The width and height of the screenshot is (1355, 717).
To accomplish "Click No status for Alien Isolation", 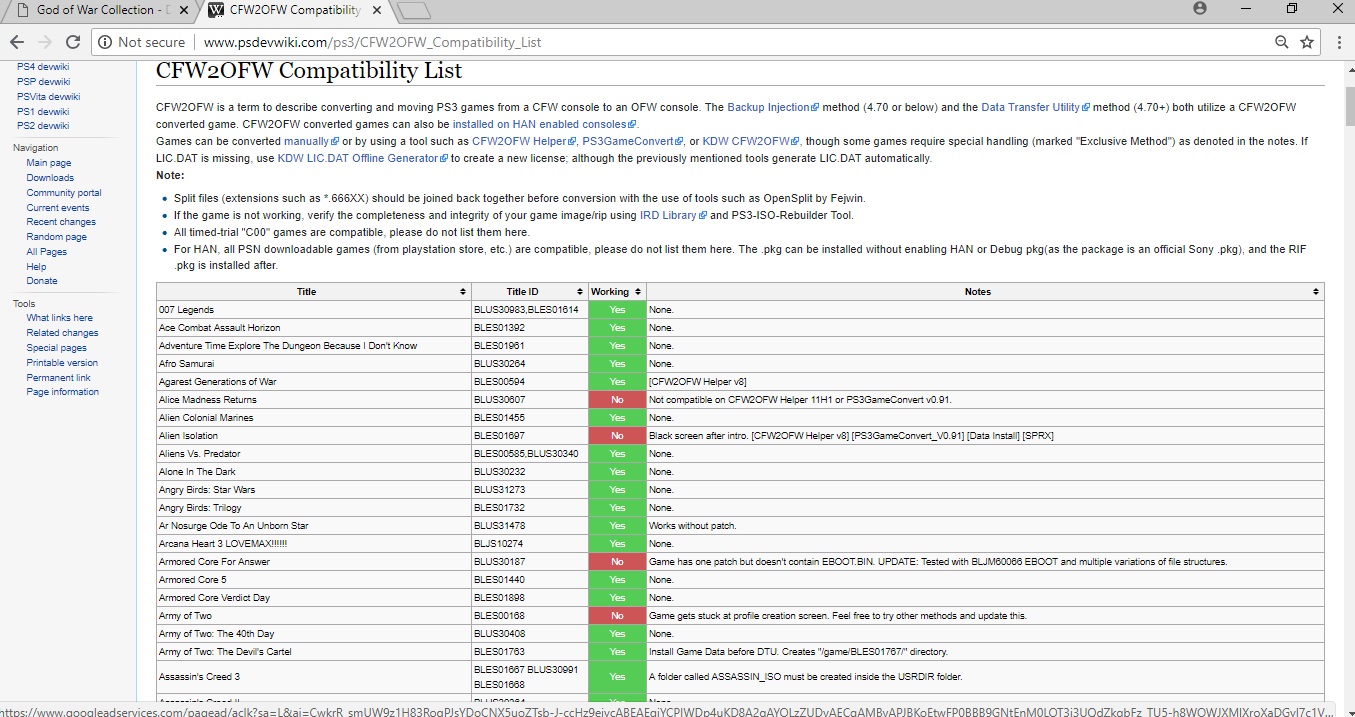I will (x=617, y=436).
